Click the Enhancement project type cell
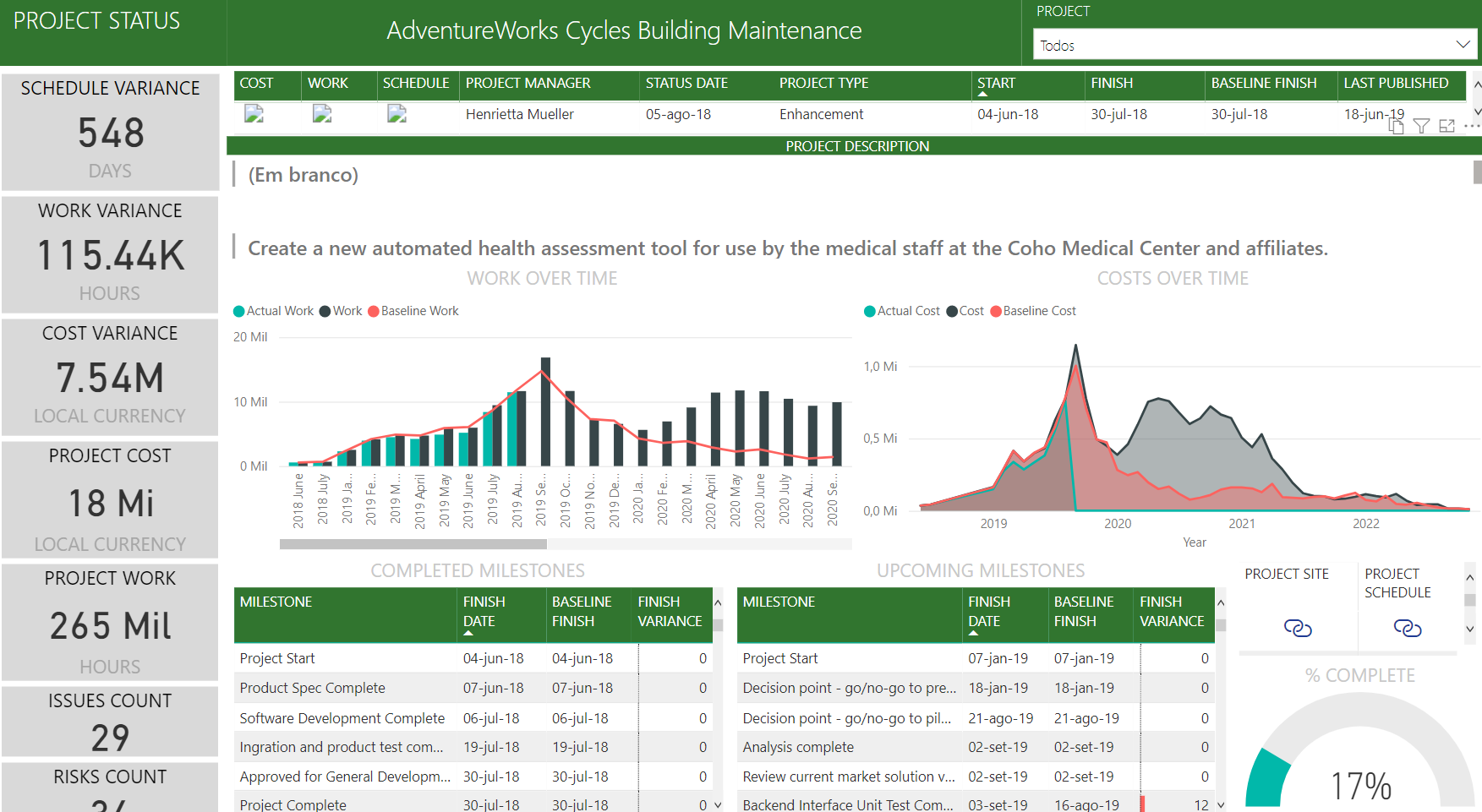 821,114
